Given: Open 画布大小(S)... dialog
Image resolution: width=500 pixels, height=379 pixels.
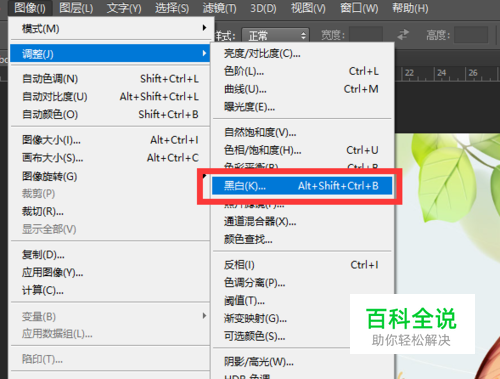Looking at the screenshot, I should coord(110,158).
